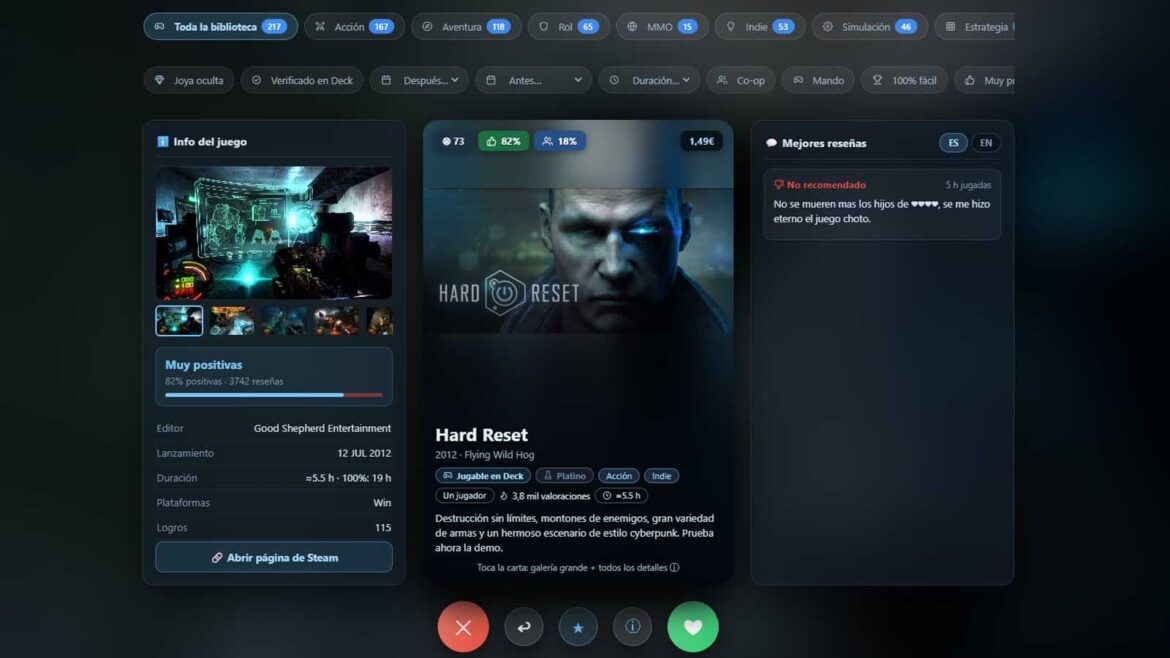Filter library by Acción genre
The height and width of the screenshot is (658, 1170).
[354, 27]
